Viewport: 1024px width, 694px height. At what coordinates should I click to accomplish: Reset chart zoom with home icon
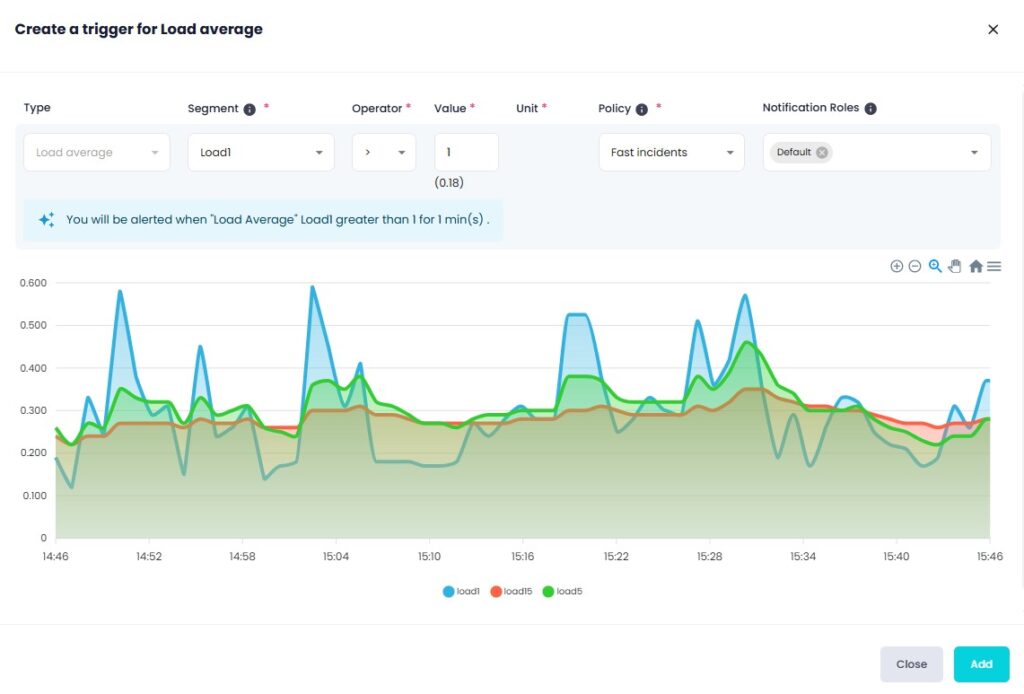[975, 266]
